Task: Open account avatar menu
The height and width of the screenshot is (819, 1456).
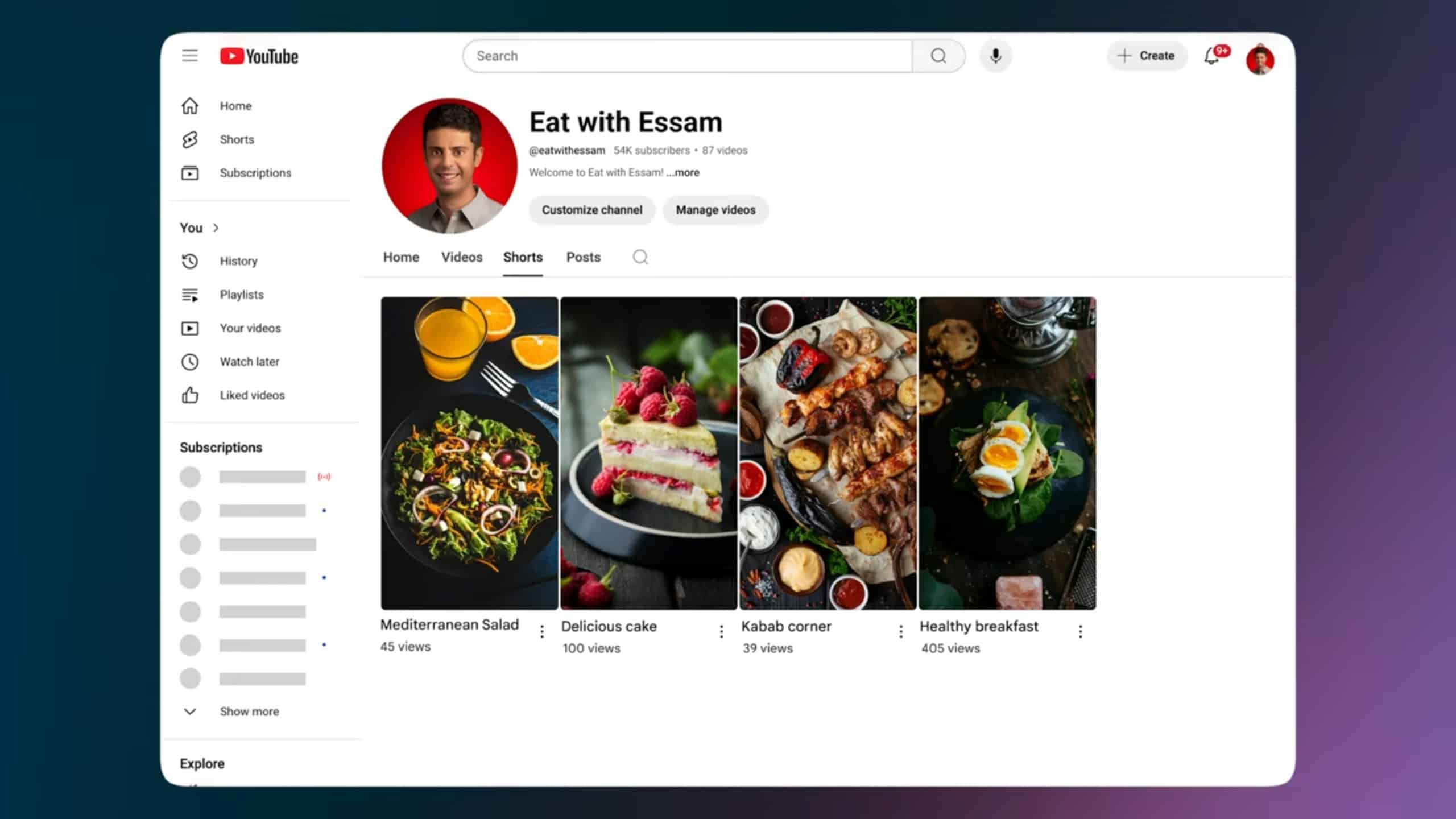Action: (x=1260, y=60)
